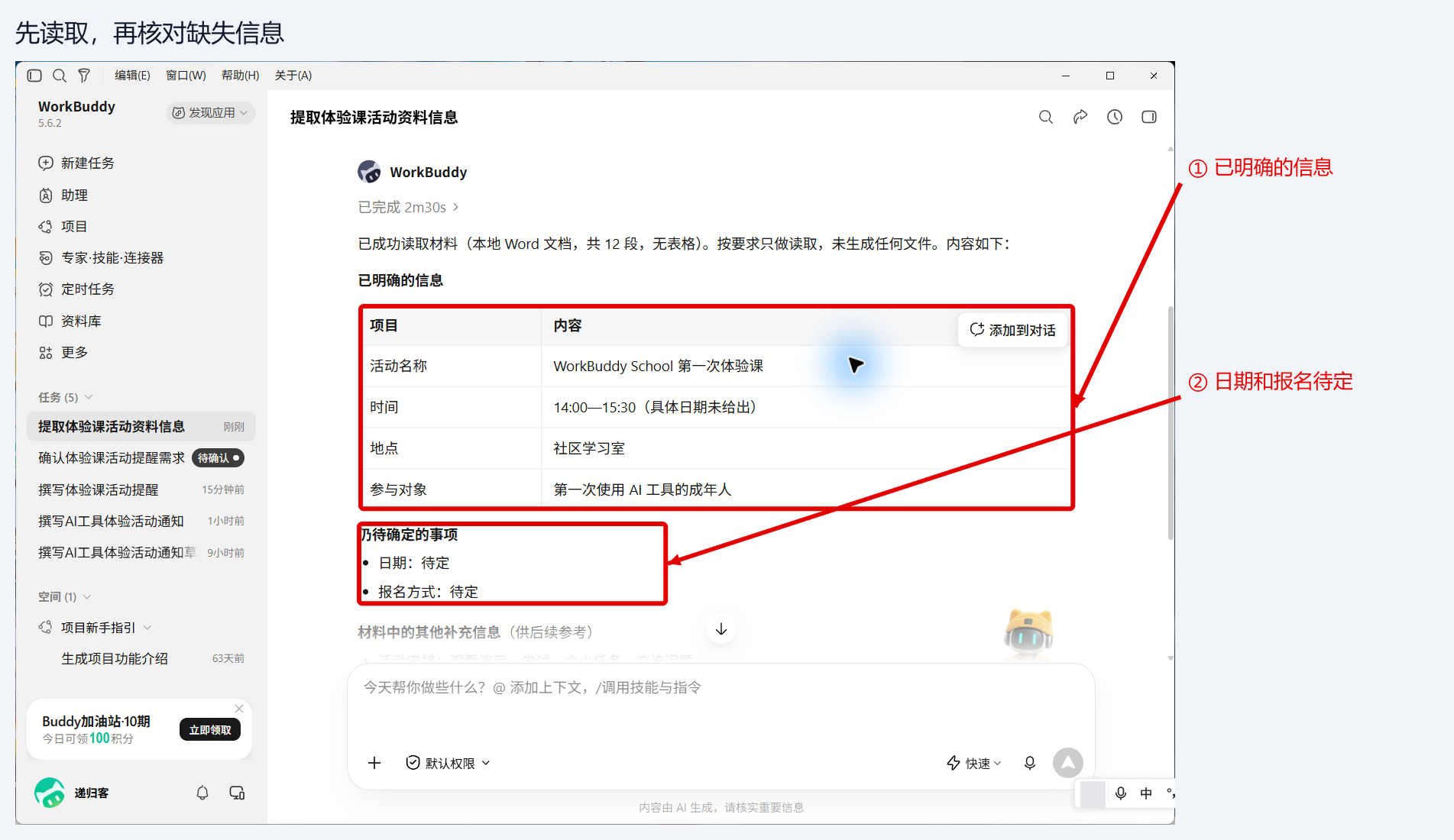Focus the message input field
Image resolution: width=1454 pixels, height=840 pixels.
[721, 704]
